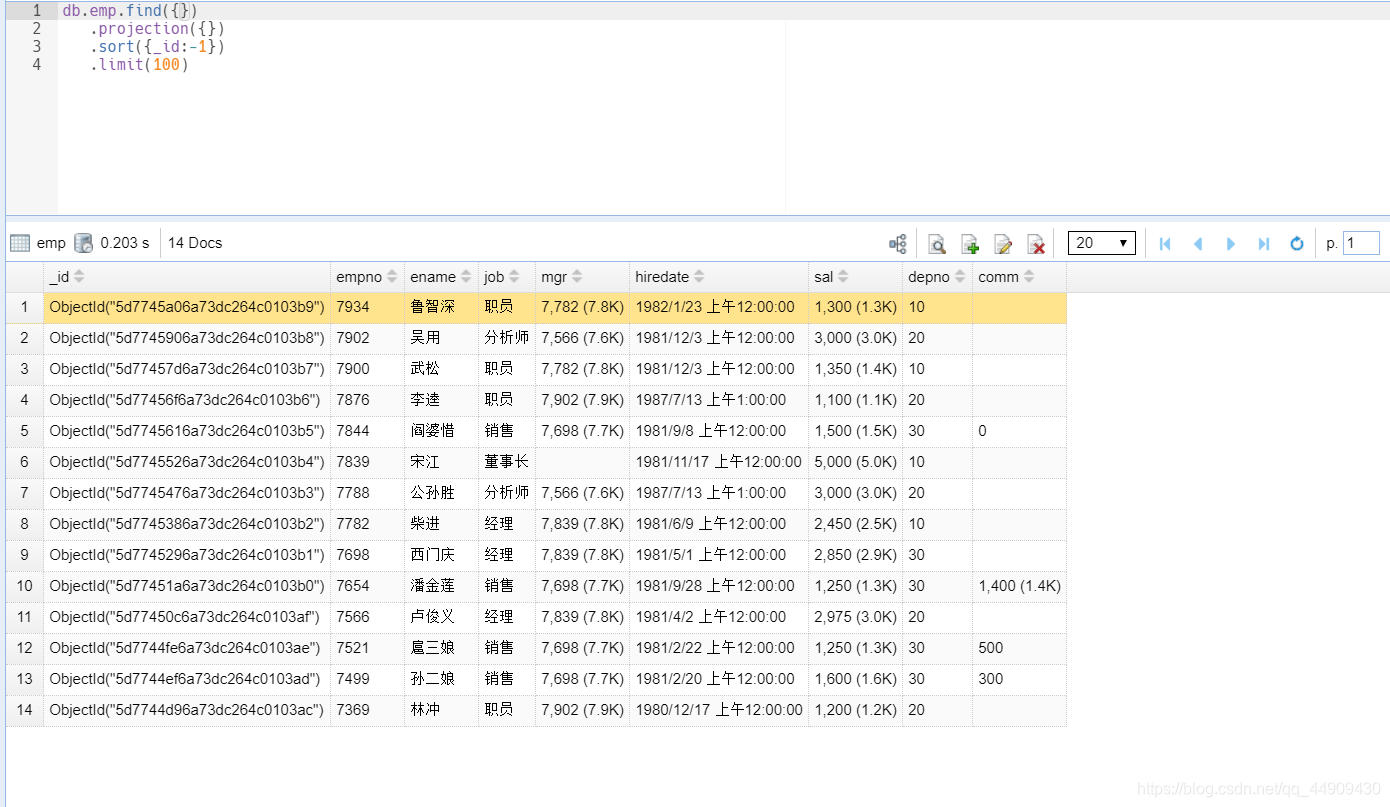
Task: Click comm cell 300
Action: tap(1020, 679)
